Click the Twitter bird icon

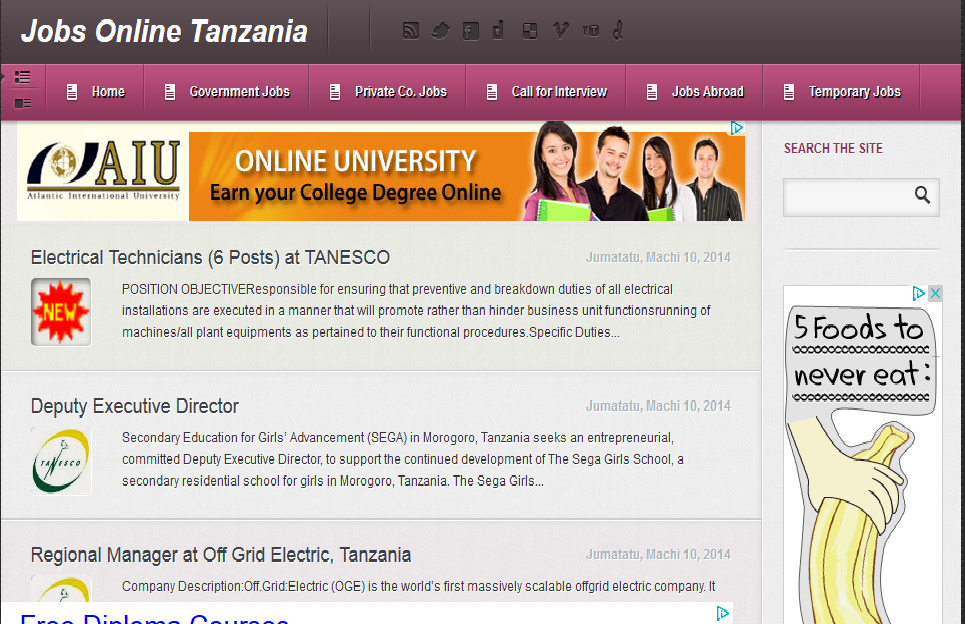pos(440,30)
